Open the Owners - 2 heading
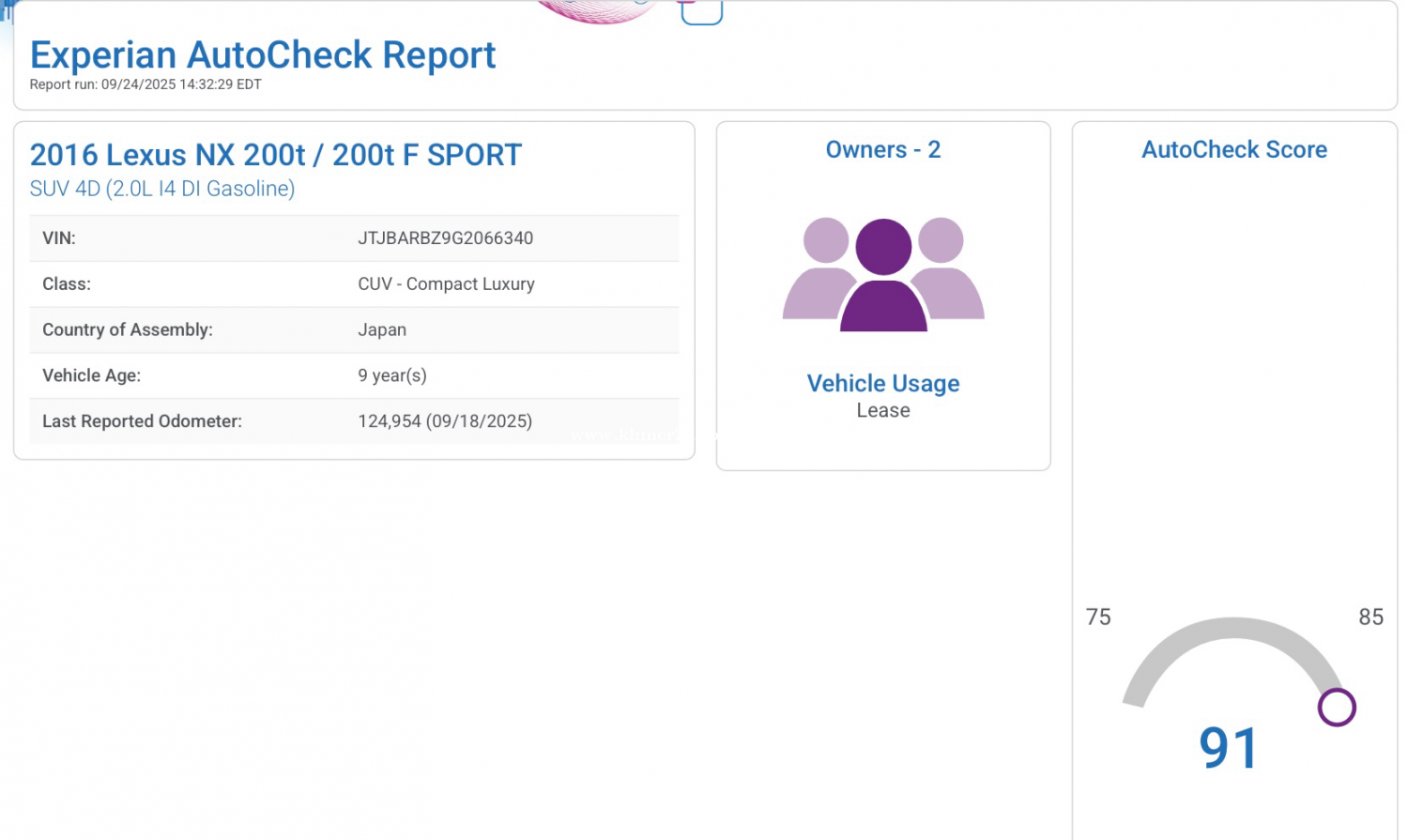The height and width of the screenshot is (840, 1408). [882, 150]
